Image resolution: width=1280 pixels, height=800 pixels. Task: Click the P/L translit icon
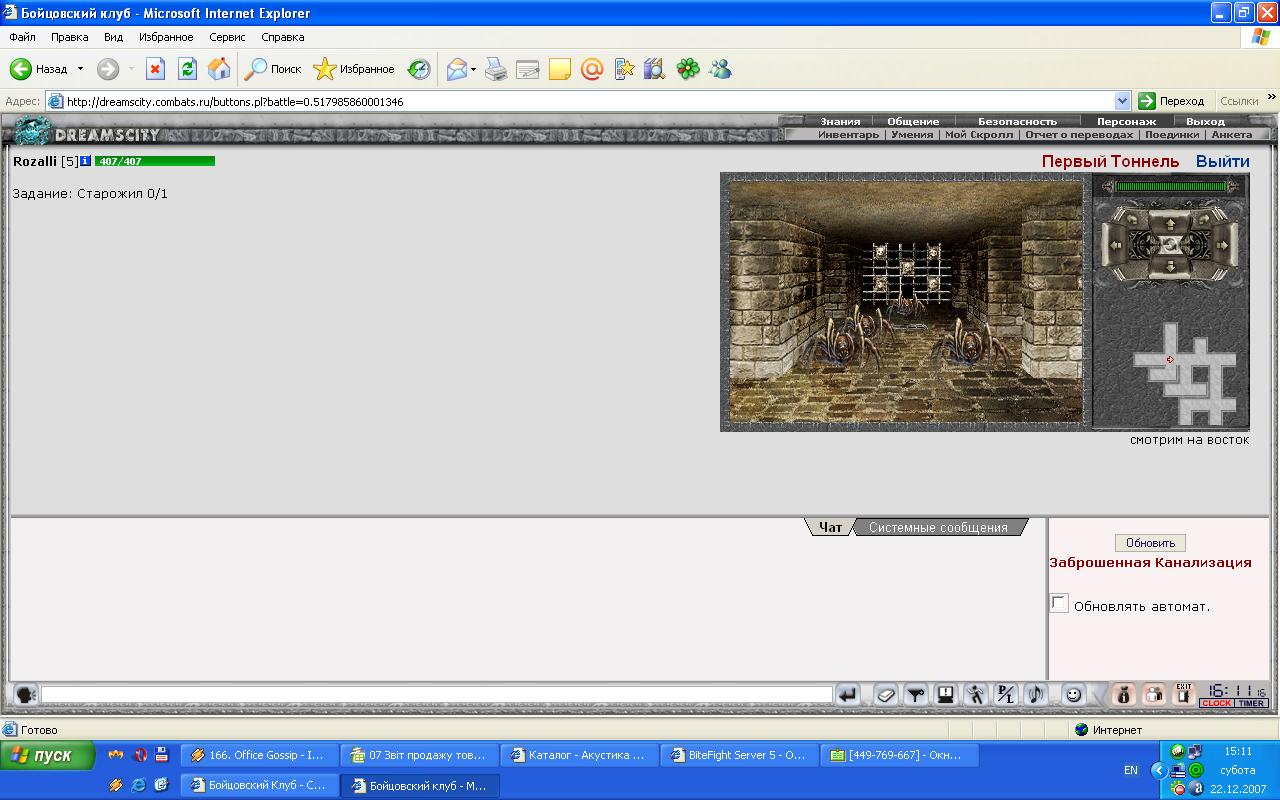pyautogui.click(x=1006, y=694)
